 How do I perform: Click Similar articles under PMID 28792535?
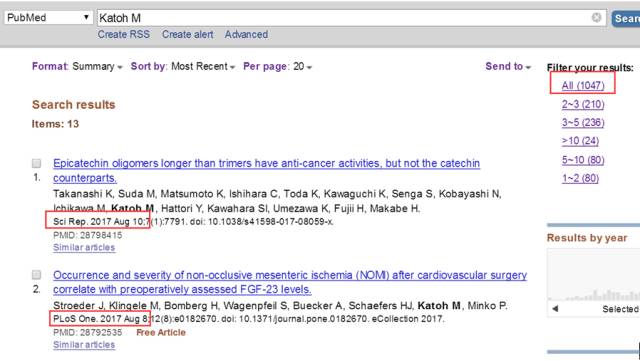84,345
